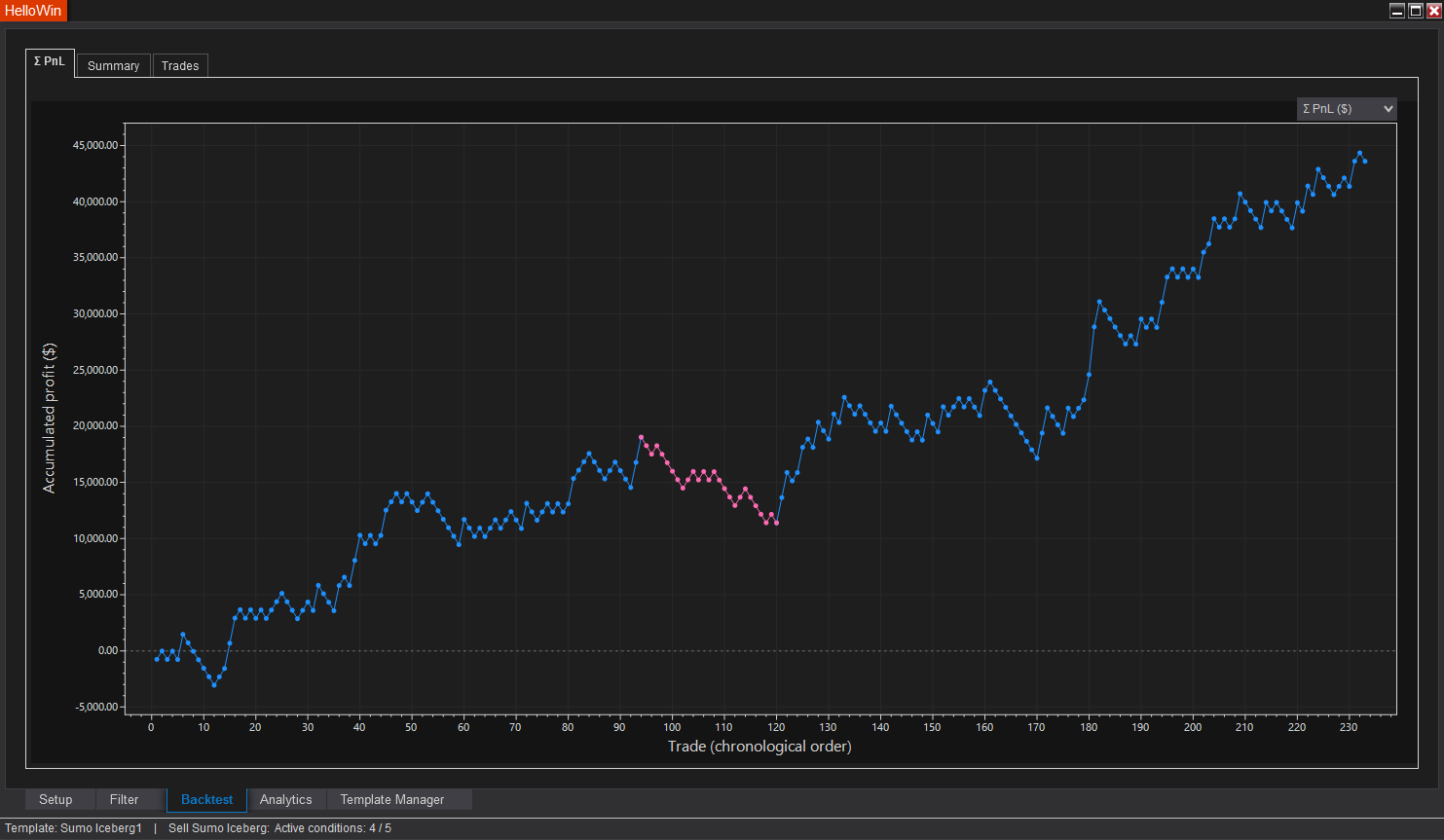
Task: Select the Backtest bottom tab
Action: [206, 799]
